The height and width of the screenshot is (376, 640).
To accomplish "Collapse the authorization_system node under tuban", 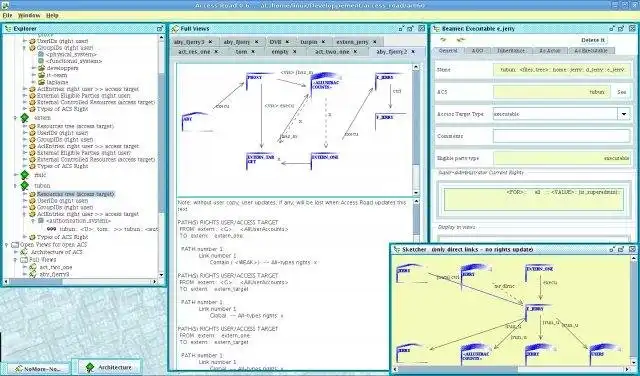I will (34, 221).
